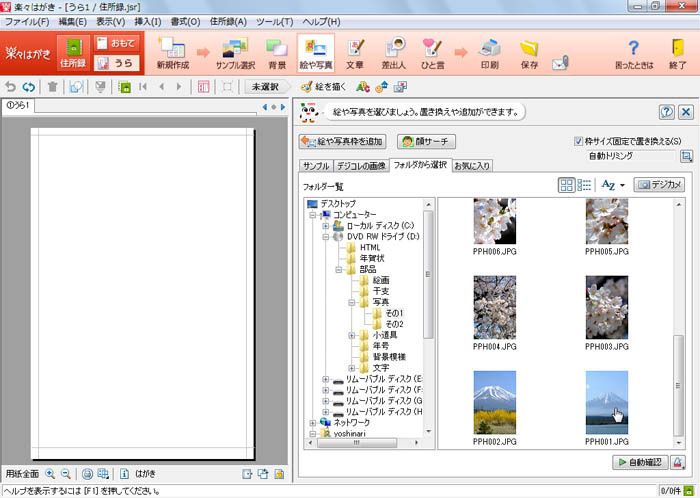Screen dimensions: 700x498
Task: Click the 新規作成 (new) icon
Action: (172, 53)
